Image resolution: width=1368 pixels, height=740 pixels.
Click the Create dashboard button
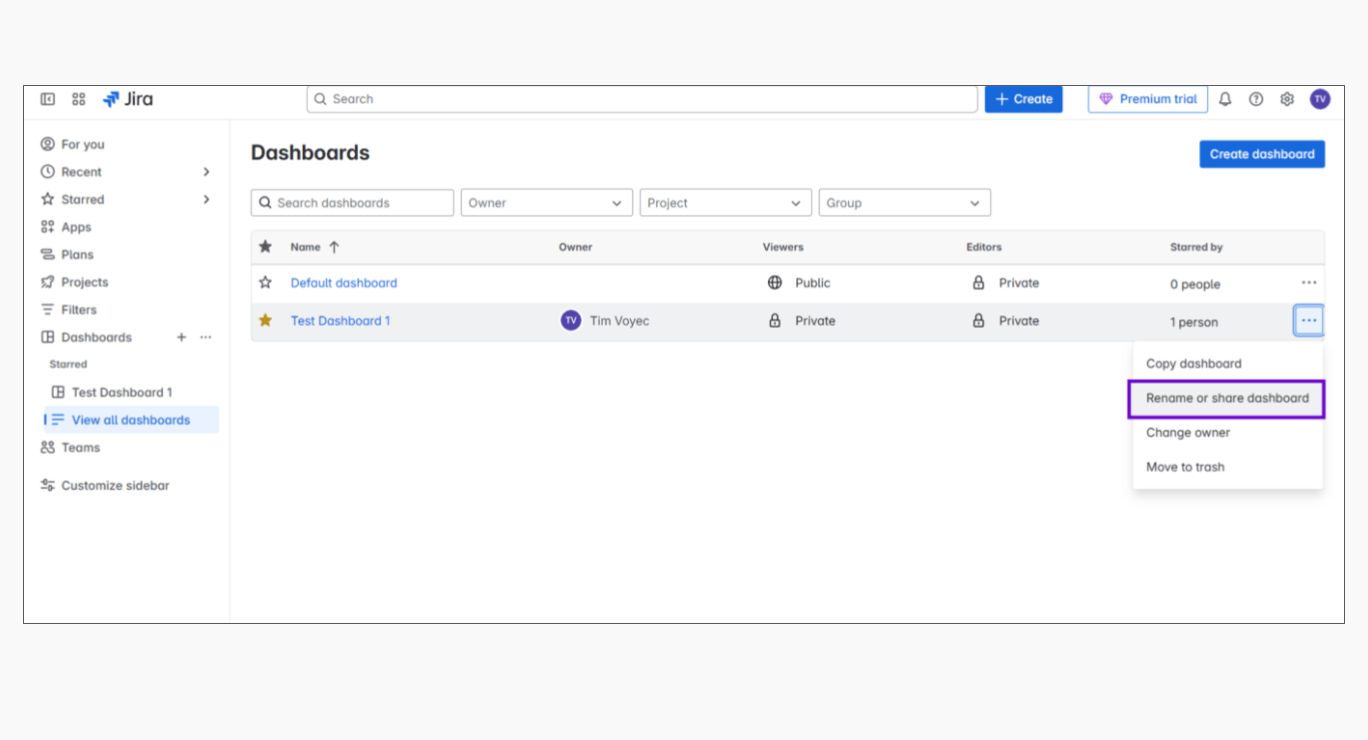tap(1261, 154)
